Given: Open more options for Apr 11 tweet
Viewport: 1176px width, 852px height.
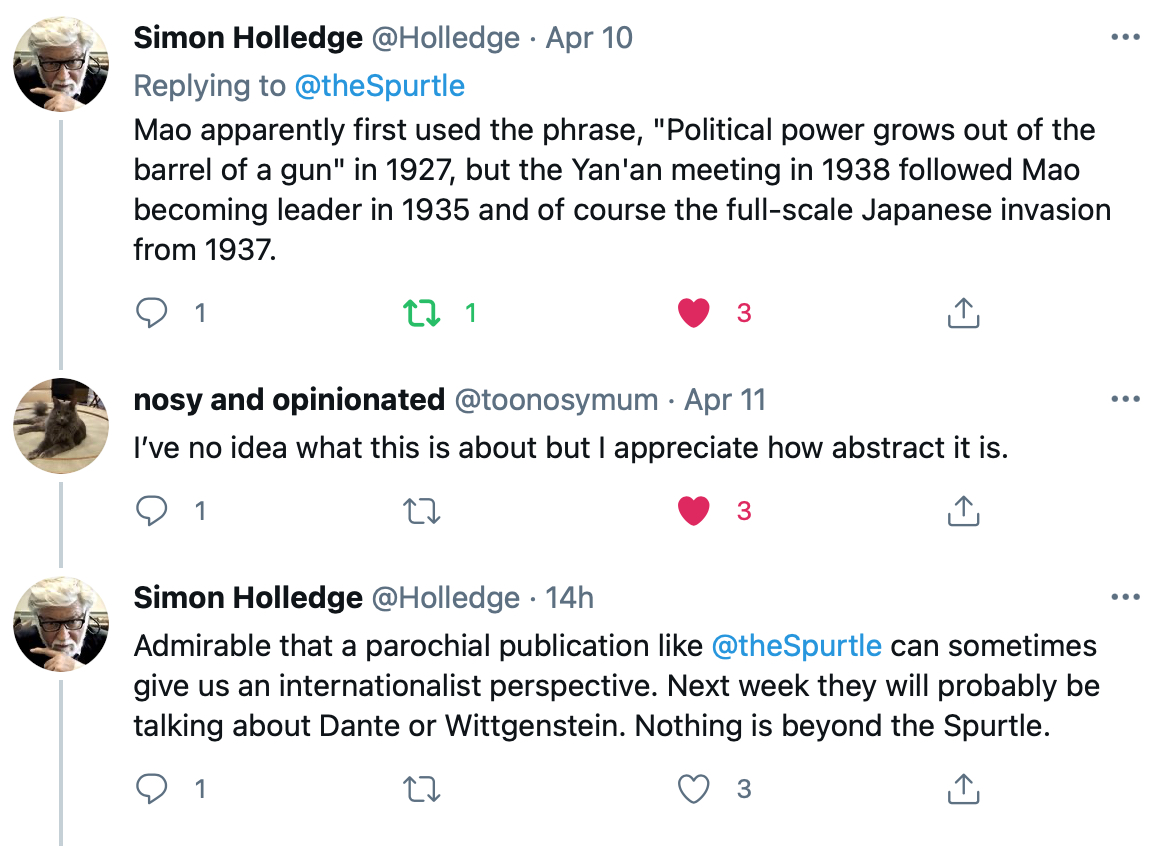Looking at the screenshot, I should (x=1126, y=399).
